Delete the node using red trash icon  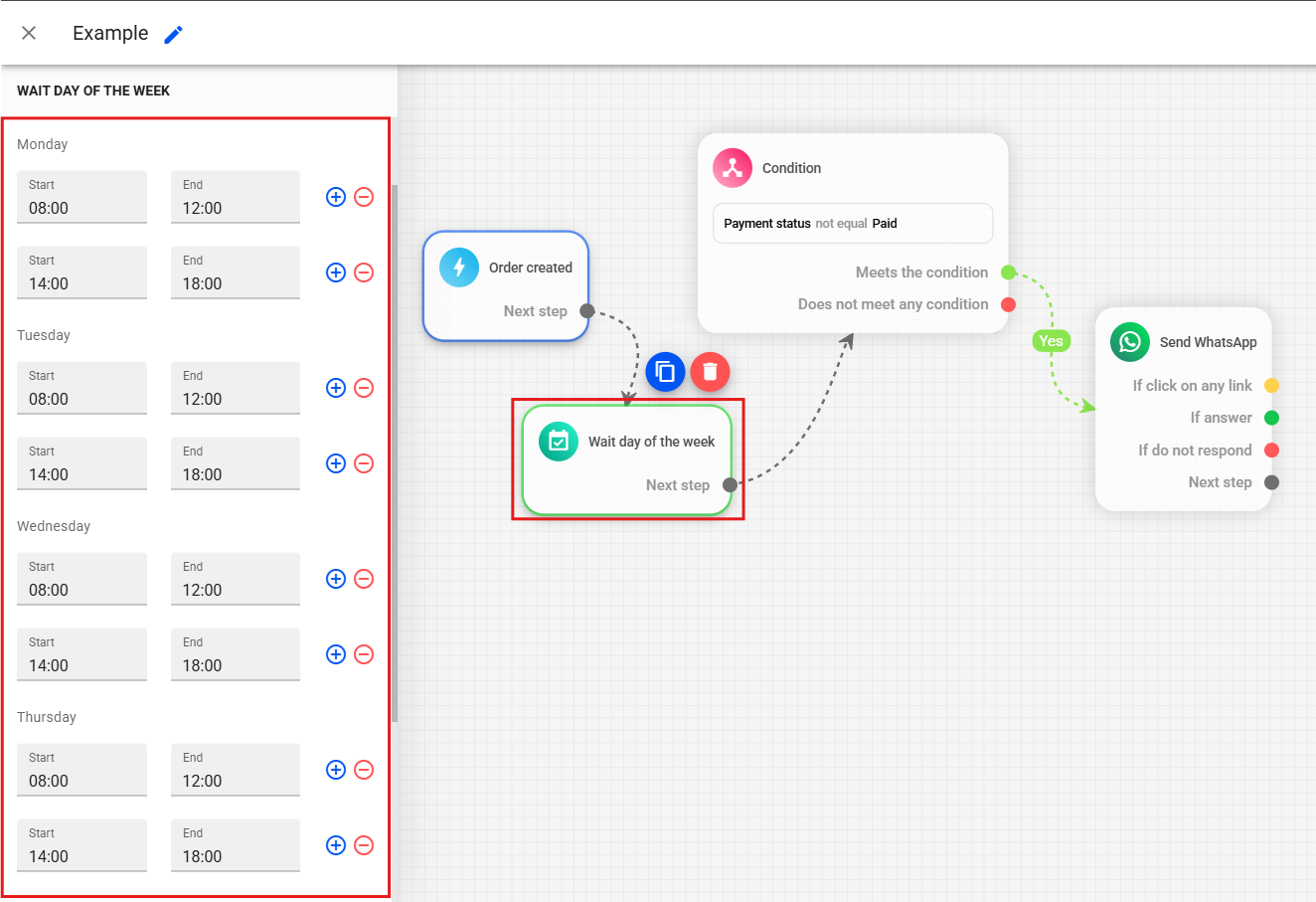[710, 372]
